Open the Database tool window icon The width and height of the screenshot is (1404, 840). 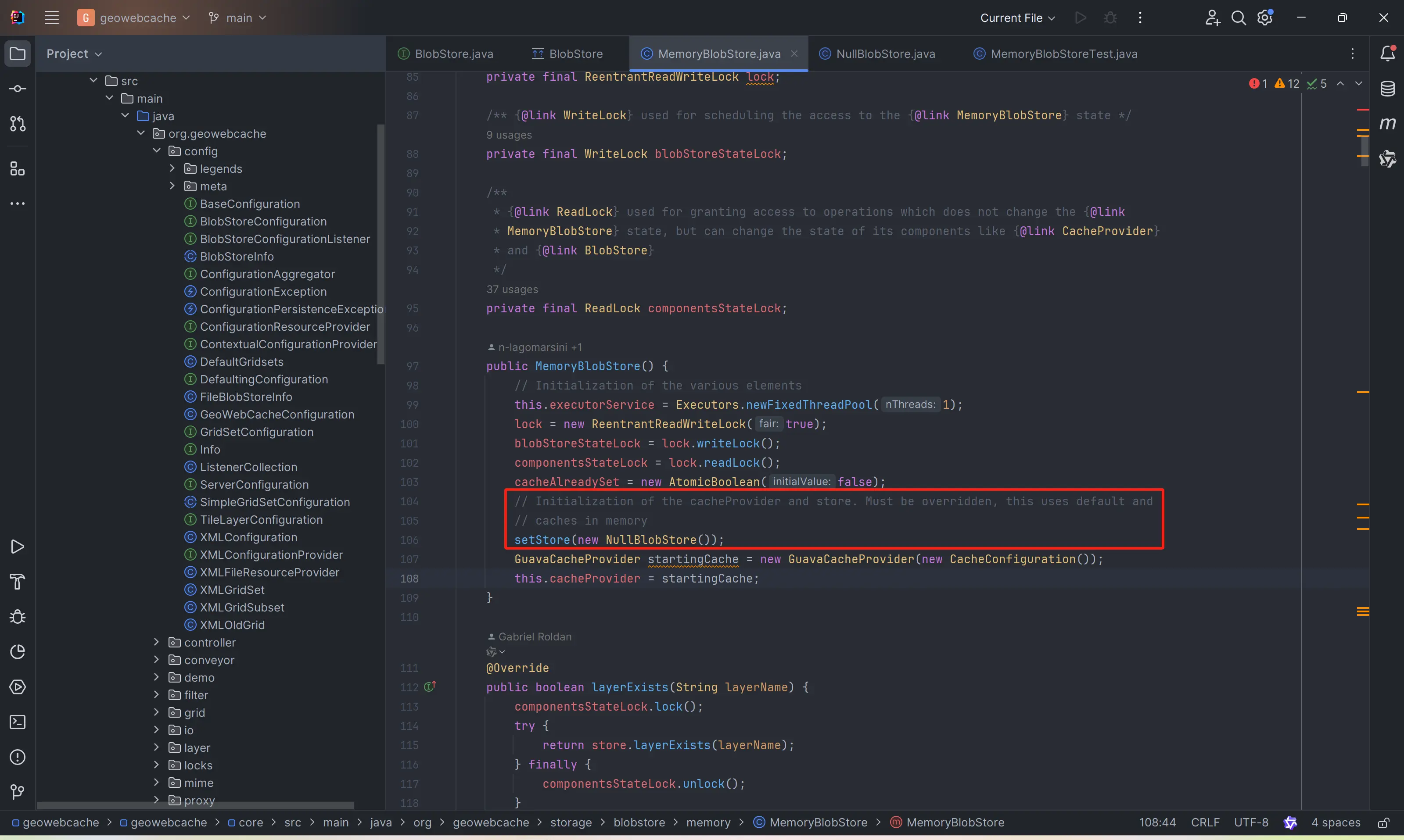(x=1388, y=89)
